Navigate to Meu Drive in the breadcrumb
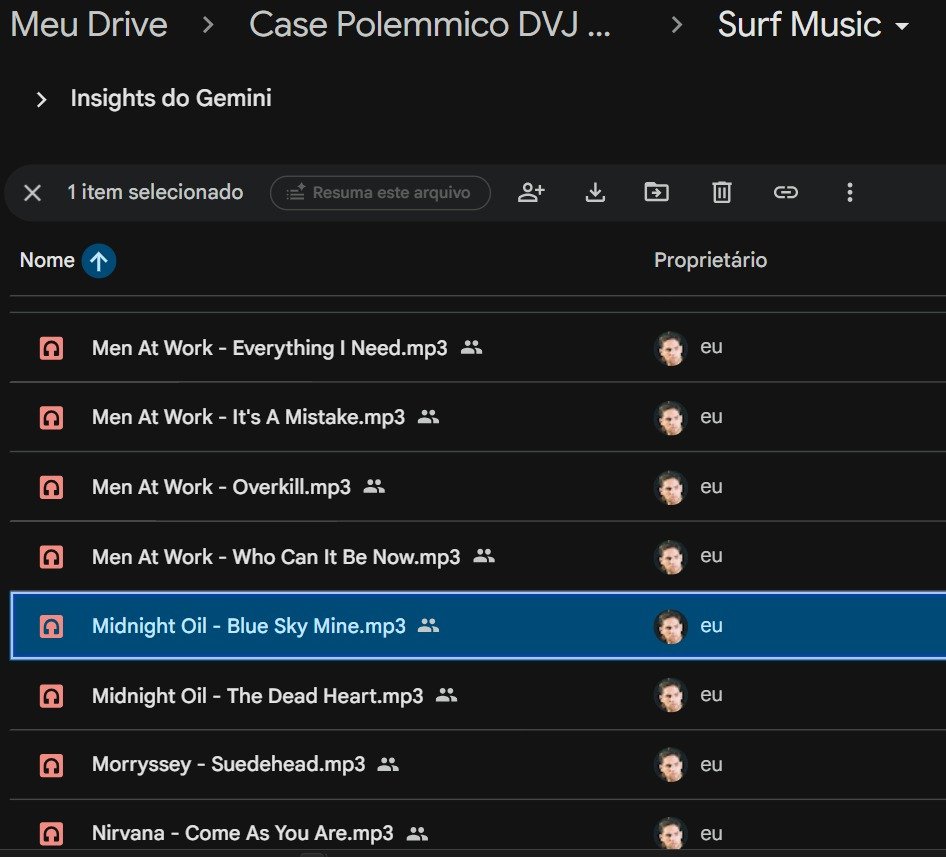The image size is (946, 857). coord(88,25)
